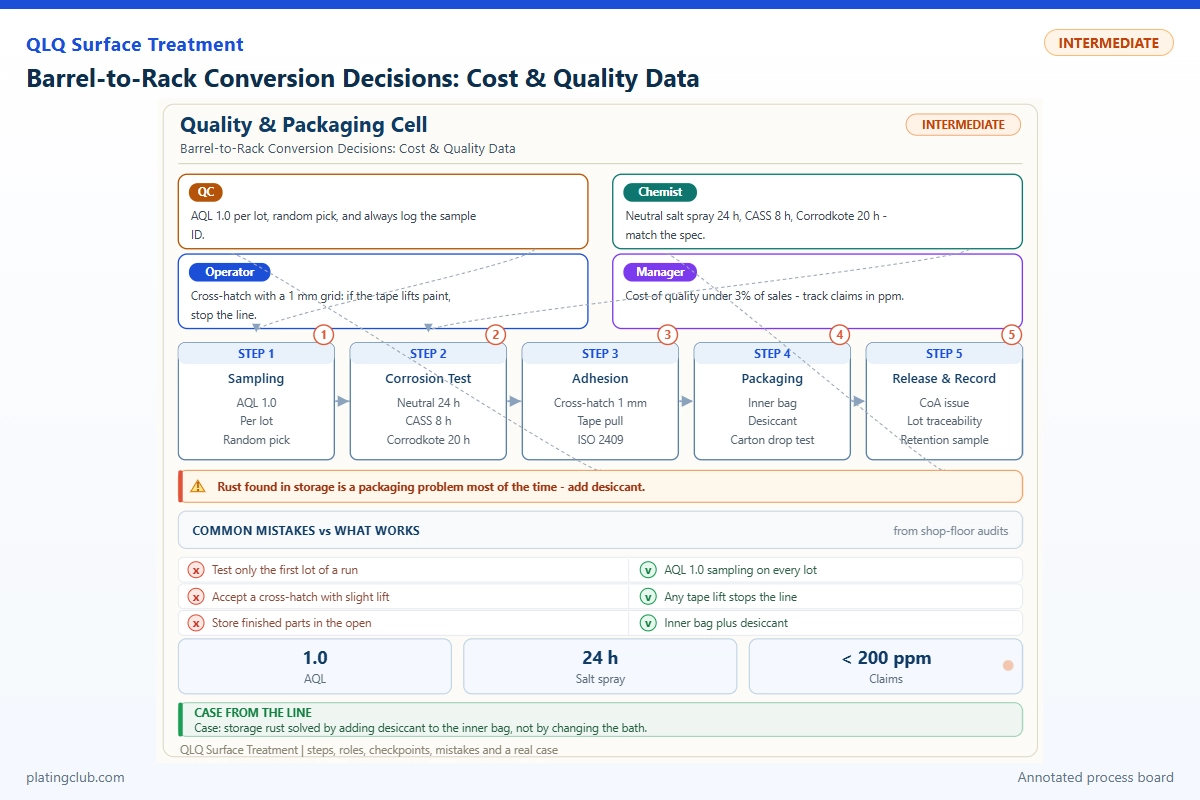This screenshot has height=800, width=1200.
Task: Click 'Corrodkote 20 h' in the Corrosion Test step
Action: coord(428,440)
